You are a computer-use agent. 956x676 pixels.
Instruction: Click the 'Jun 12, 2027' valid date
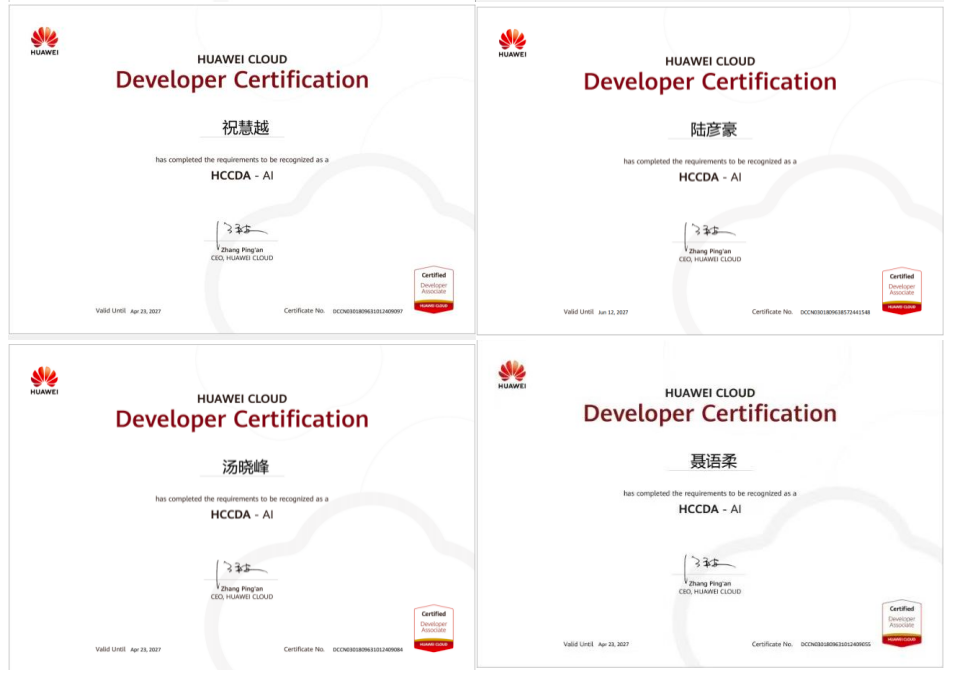[613, 312]
